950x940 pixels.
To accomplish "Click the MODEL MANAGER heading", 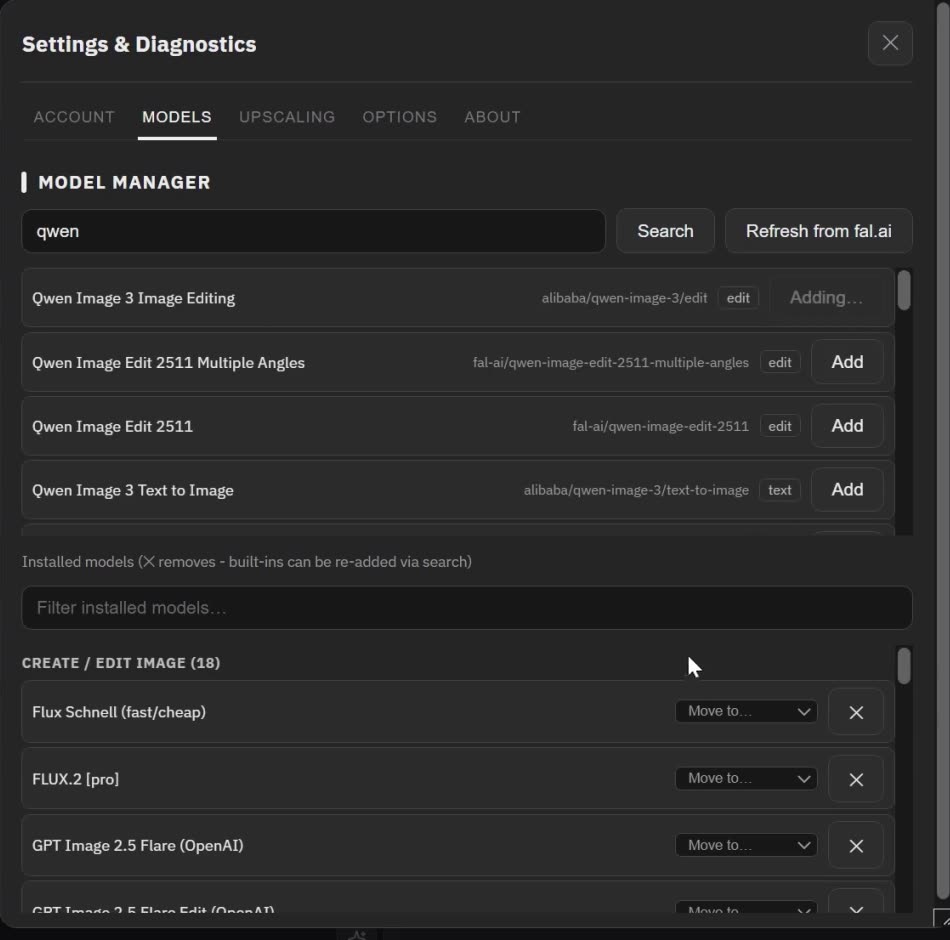I will pos(124,182).
